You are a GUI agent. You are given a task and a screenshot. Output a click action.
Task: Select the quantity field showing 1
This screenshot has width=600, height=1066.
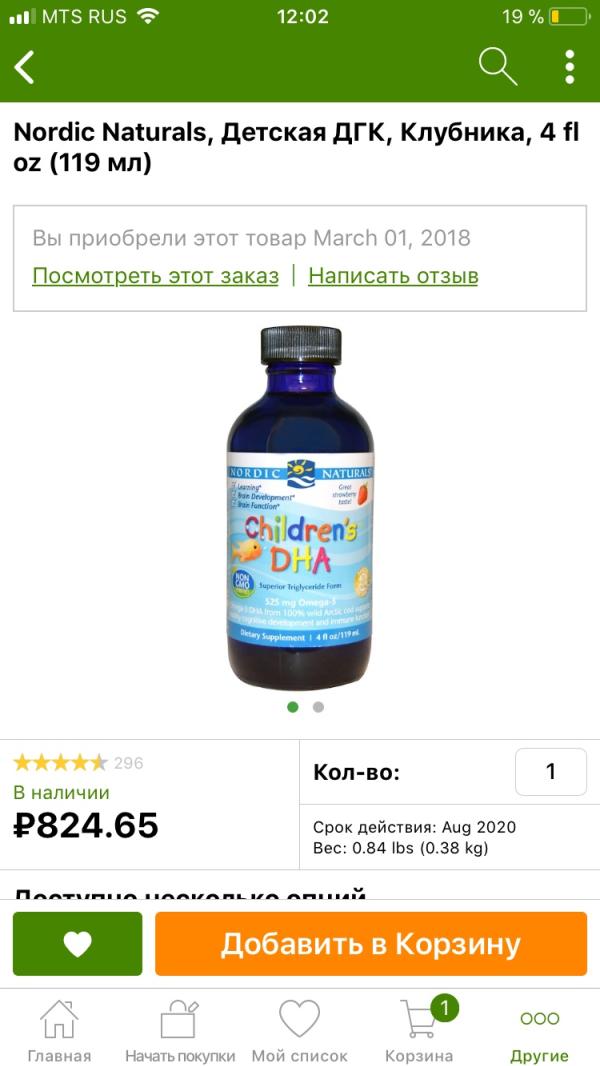pyautogui.click(x=551, y=772)
